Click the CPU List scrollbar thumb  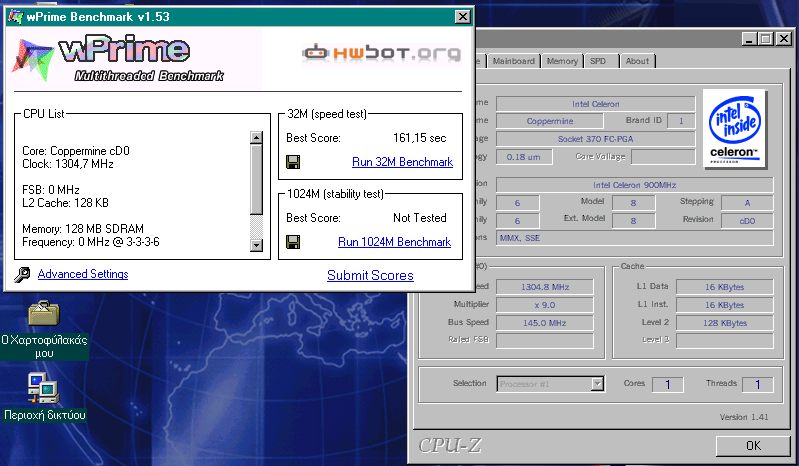coord(256,180)
